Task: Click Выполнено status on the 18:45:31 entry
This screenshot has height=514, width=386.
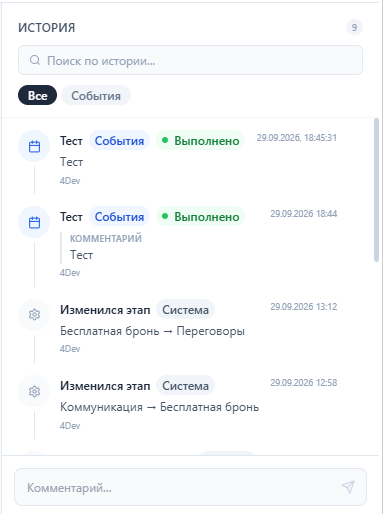Action: [x=201, y=140]
